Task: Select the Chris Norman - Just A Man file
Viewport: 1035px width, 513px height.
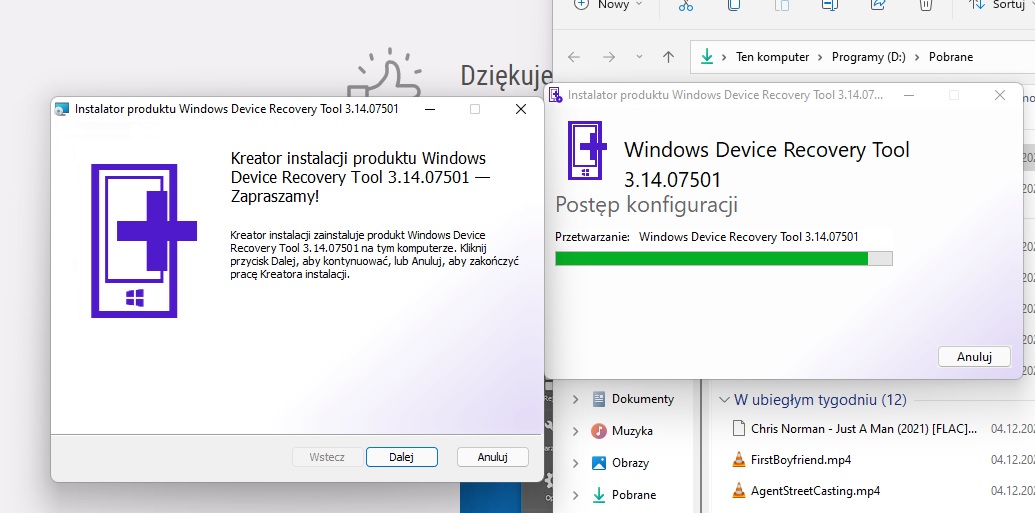Action: 864,428
